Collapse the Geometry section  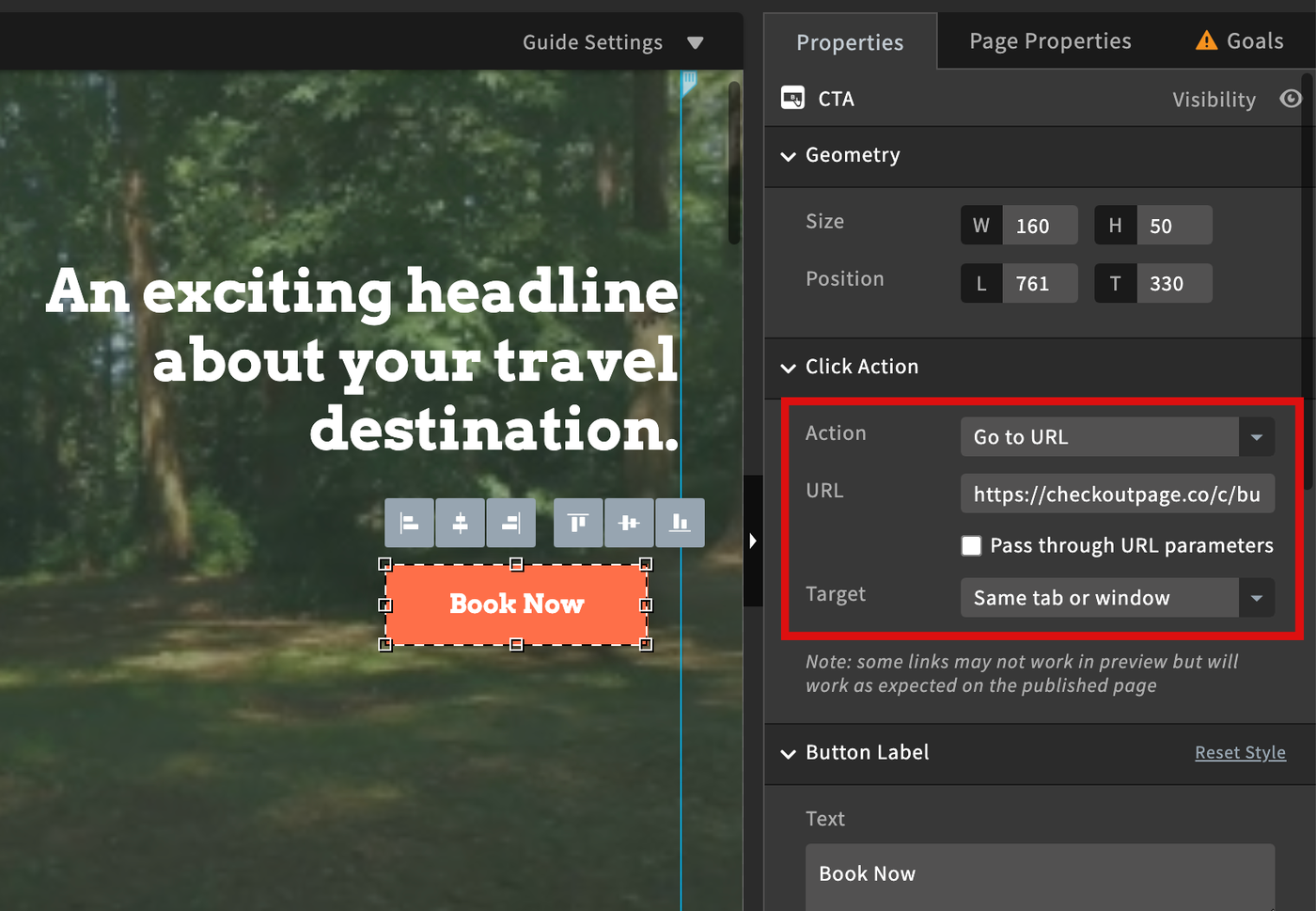(788, 156)
